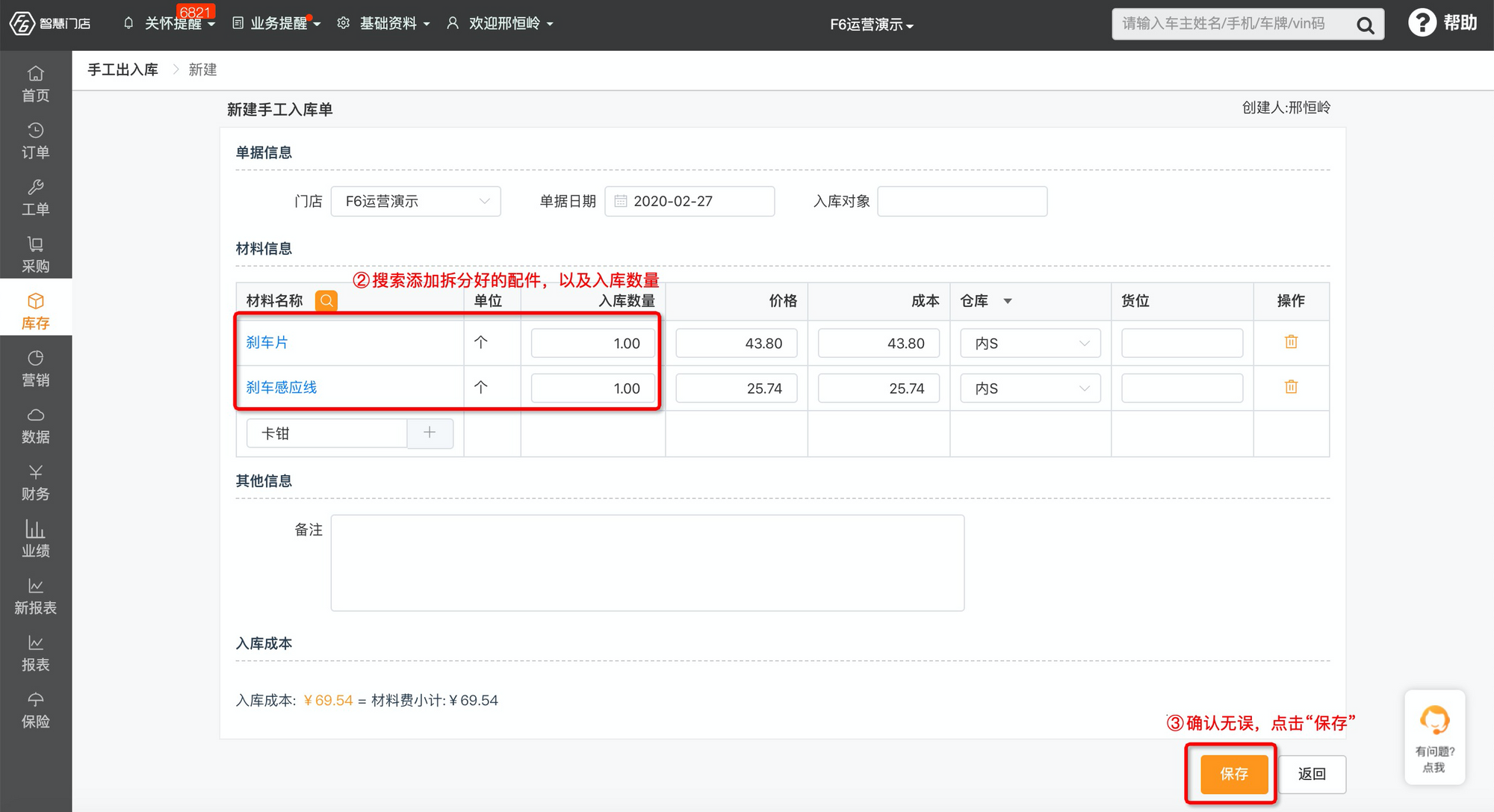Click 刹车感应线 价格 field 25.74
Screen dimensions: 1494x812
(737, 388)
